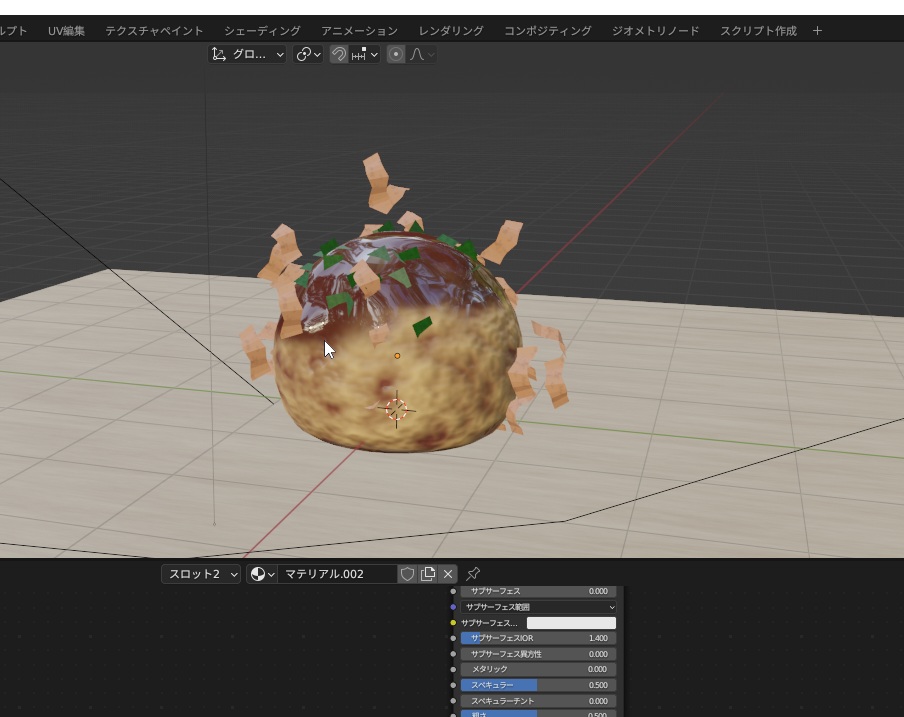Click the サブサーフェス color swatch
This screenshot has height=717, width=904.
pos(571,623)
